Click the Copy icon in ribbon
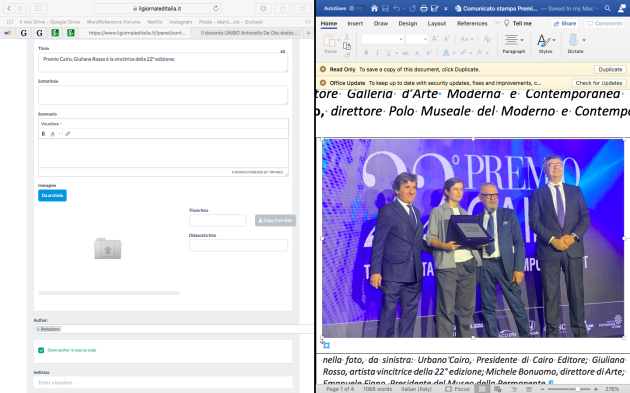 347,46
